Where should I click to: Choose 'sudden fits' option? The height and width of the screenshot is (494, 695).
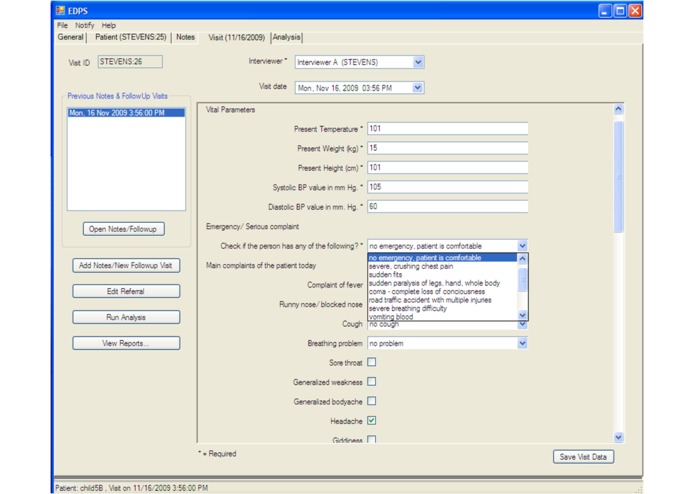point(442,275)
